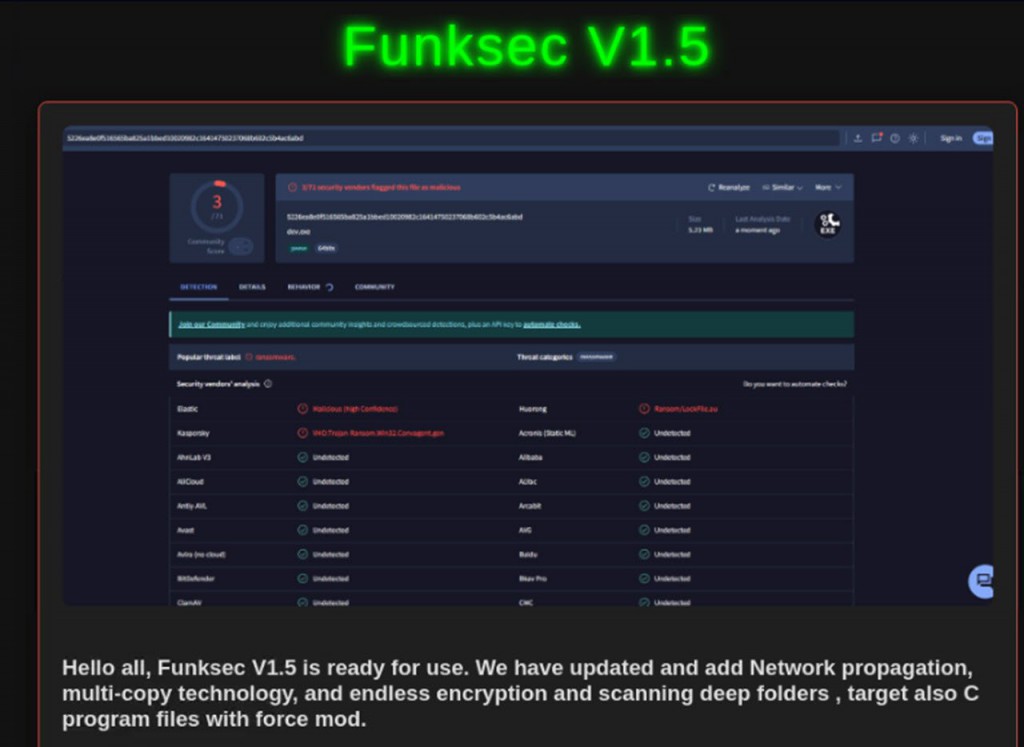Image resolution: width=1024 pixels, height=747 pixels.
Task: Open the notifications icon with the red dot
Action: click(877, 138)
